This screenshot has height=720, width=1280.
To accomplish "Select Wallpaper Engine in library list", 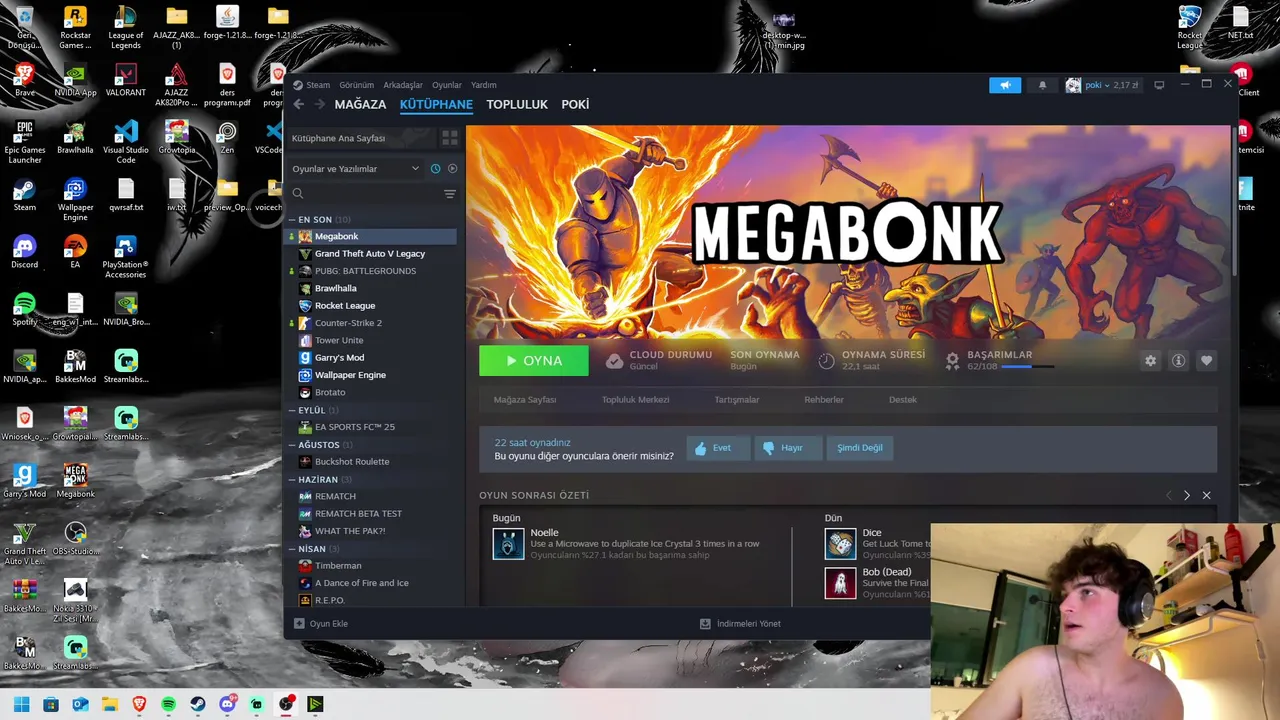I will (350, 375).
